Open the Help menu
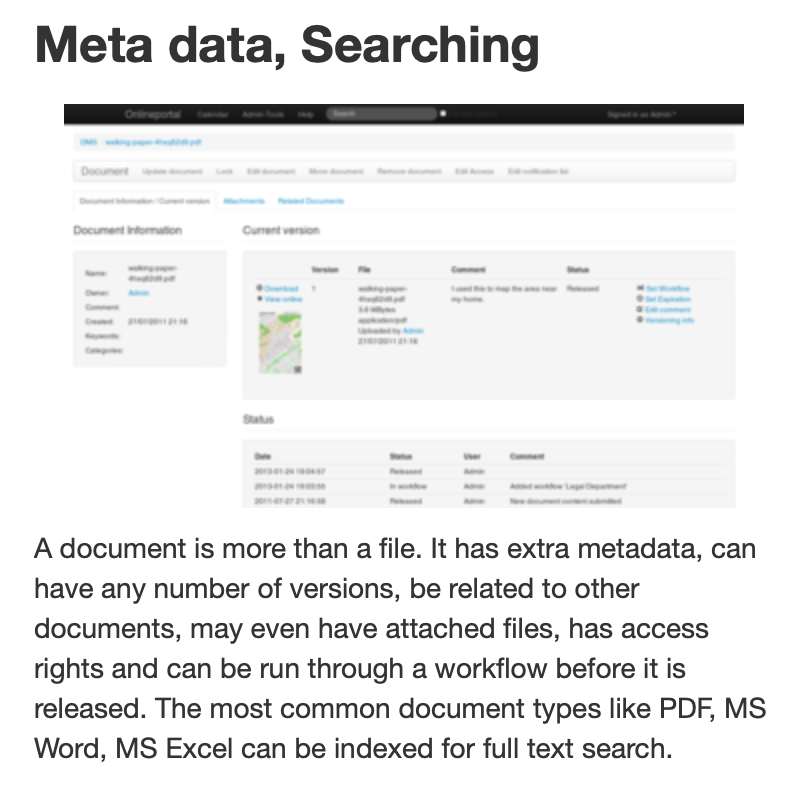 [306, 115]
